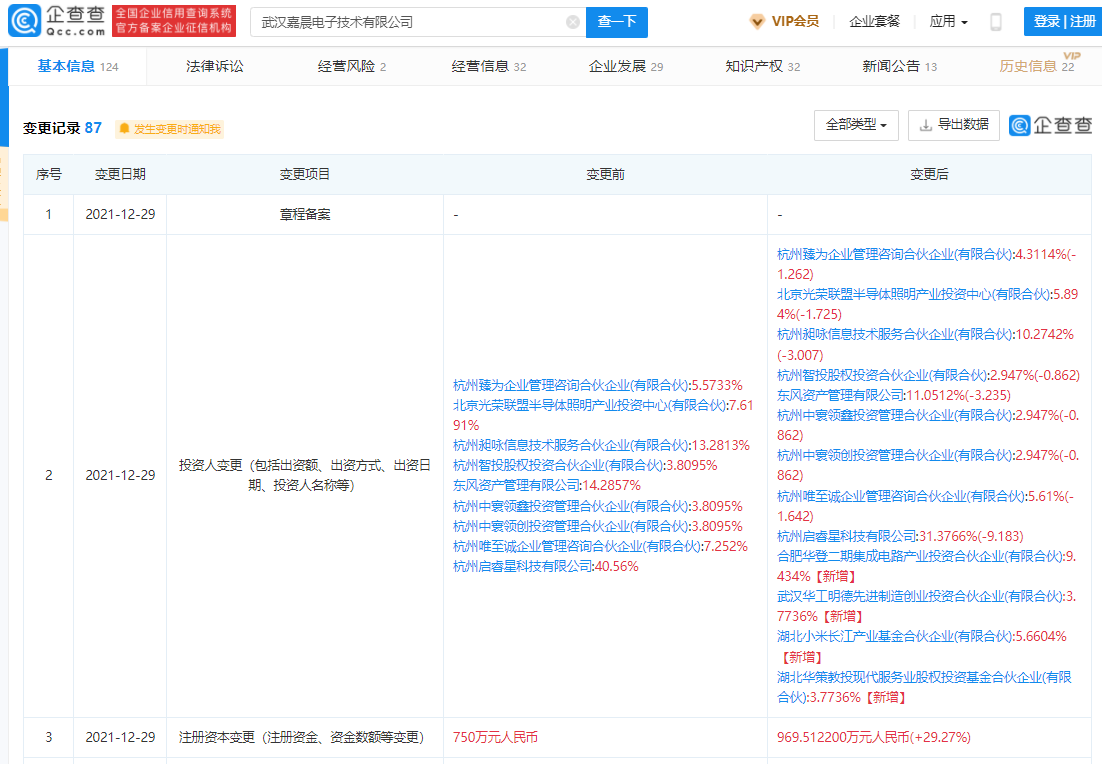This screenshot has width=1102, height=764.
Task: Click the 查一下 search button
Action: 617,22
